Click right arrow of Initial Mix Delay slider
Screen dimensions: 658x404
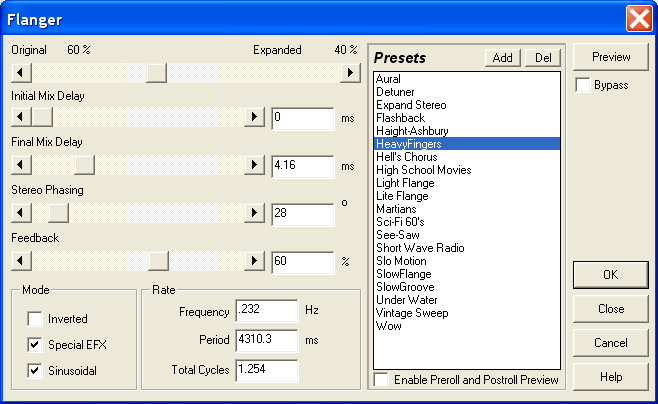tap(255, 118)
